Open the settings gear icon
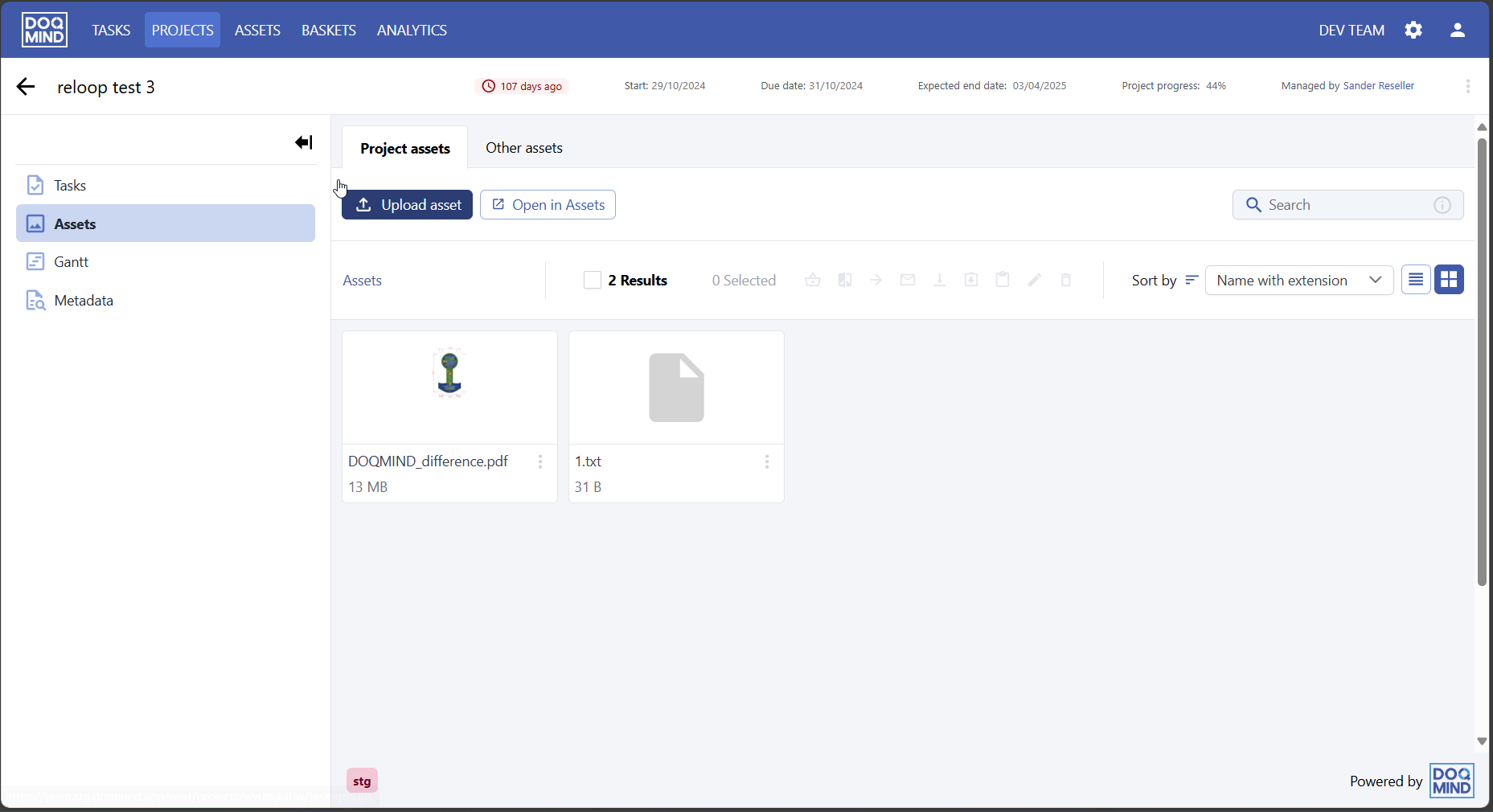The height and width of the screenshot is (812, 1493). click(x=1413, y=31)
